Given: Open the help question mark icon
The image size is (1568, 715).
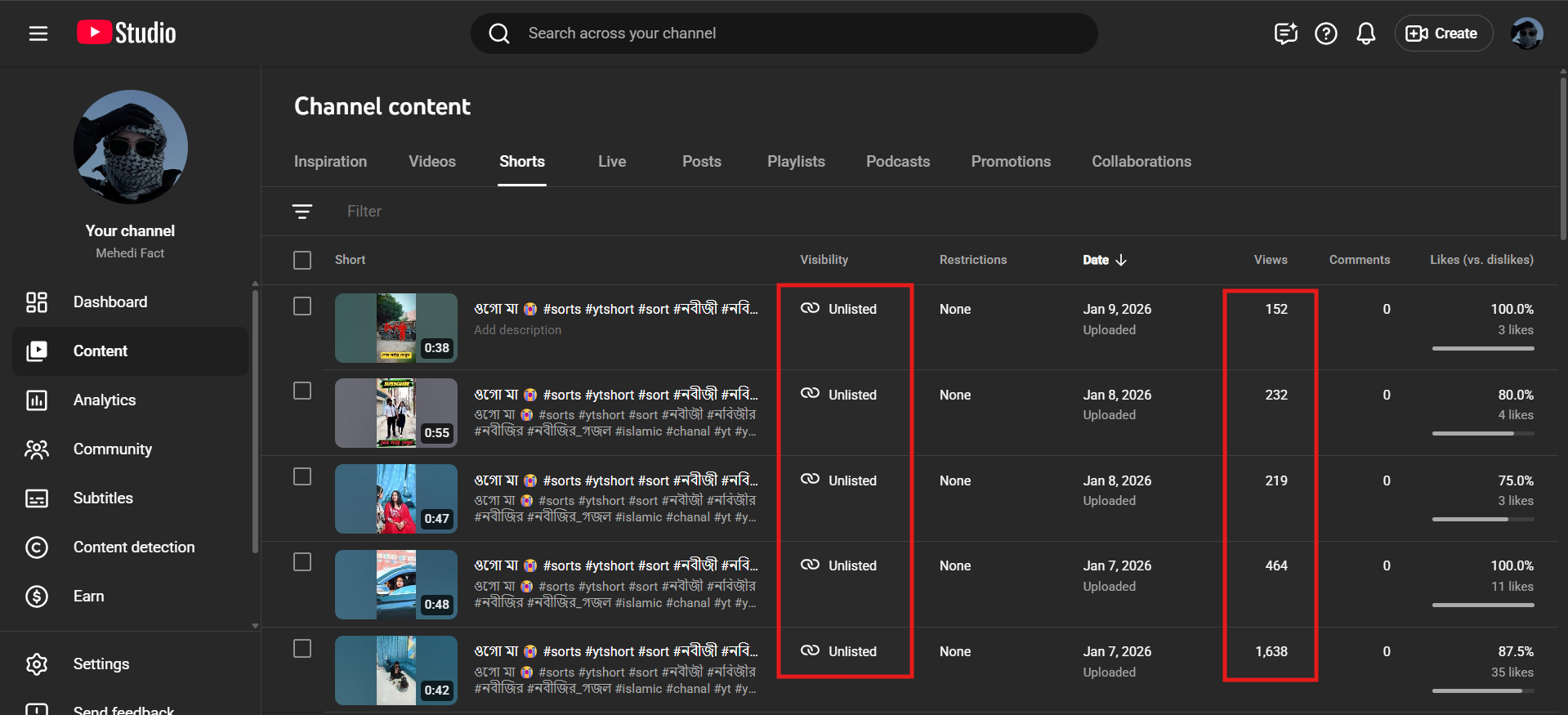Looking at the screenshot, I should point(1325,34).
